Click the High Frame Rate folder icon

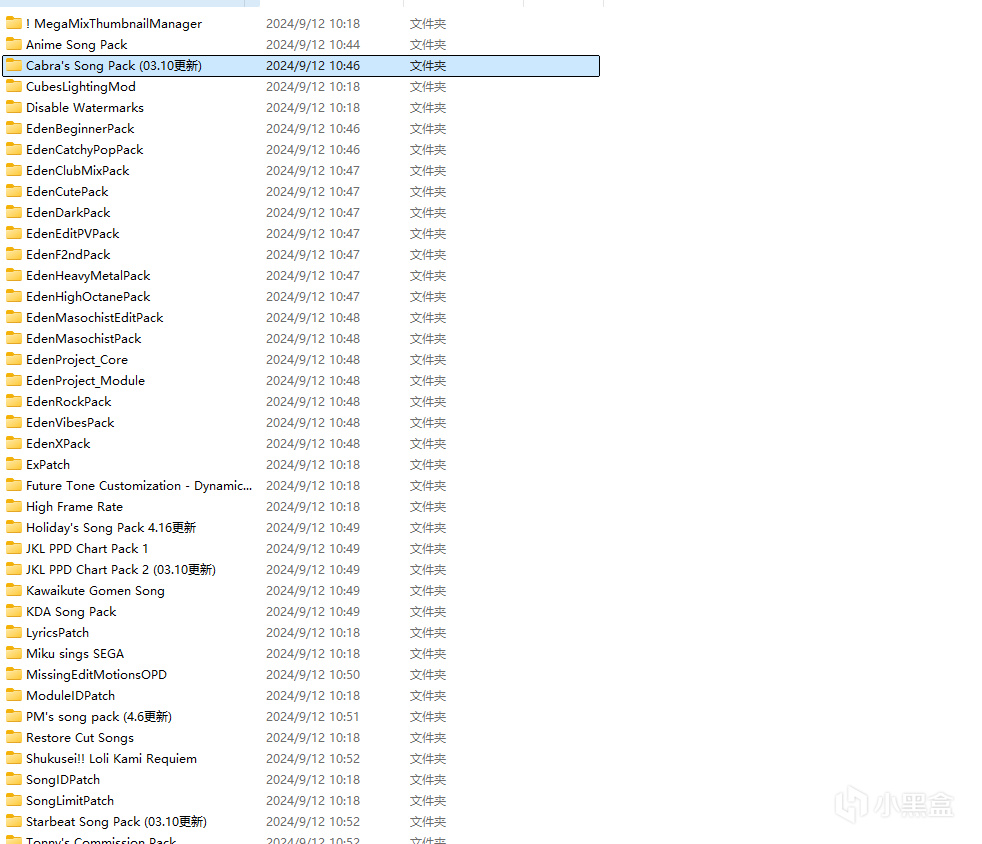[x=14, y=507]
